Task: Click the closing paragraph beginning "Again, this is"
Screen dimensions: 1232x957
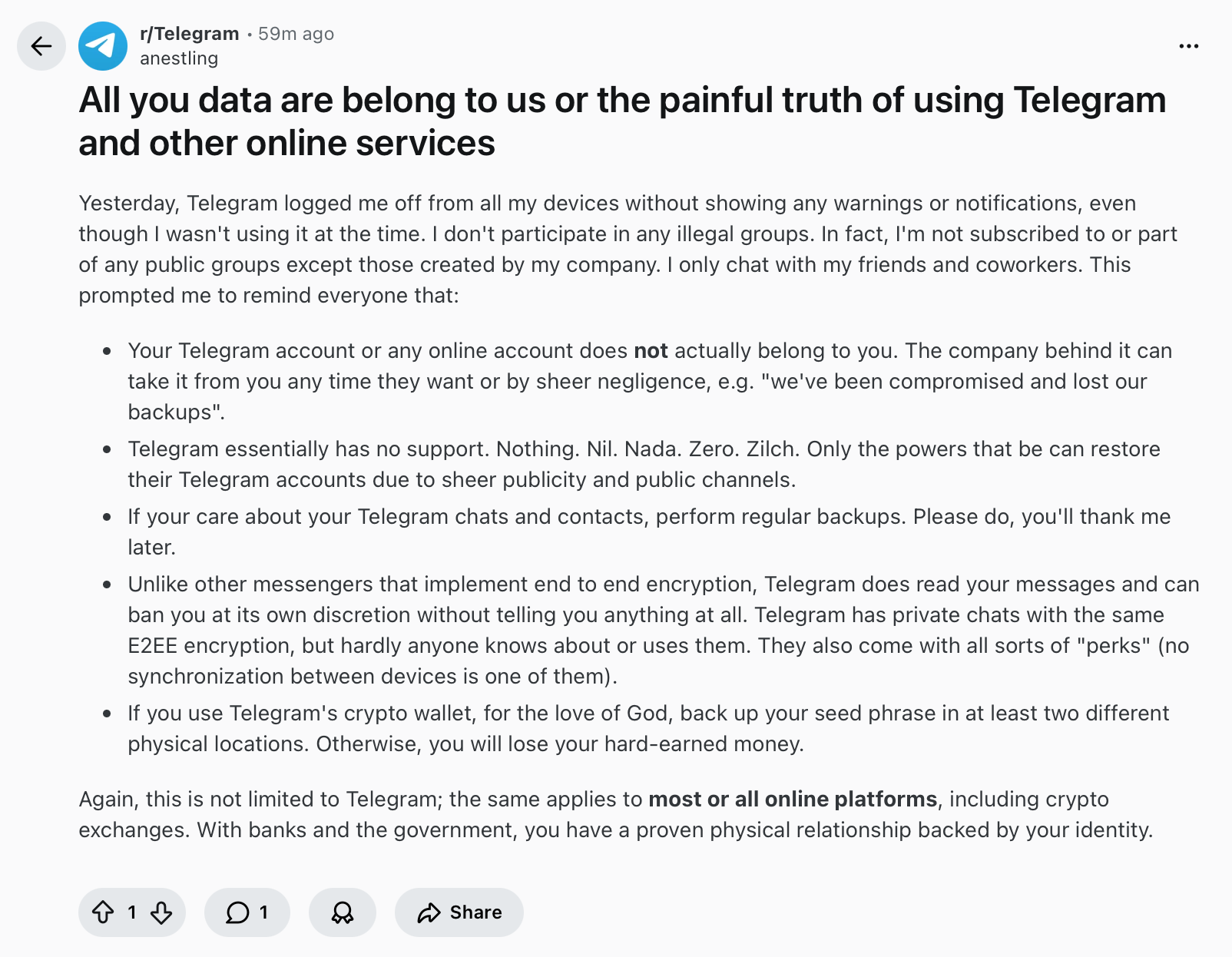Action: coord(614,814)
